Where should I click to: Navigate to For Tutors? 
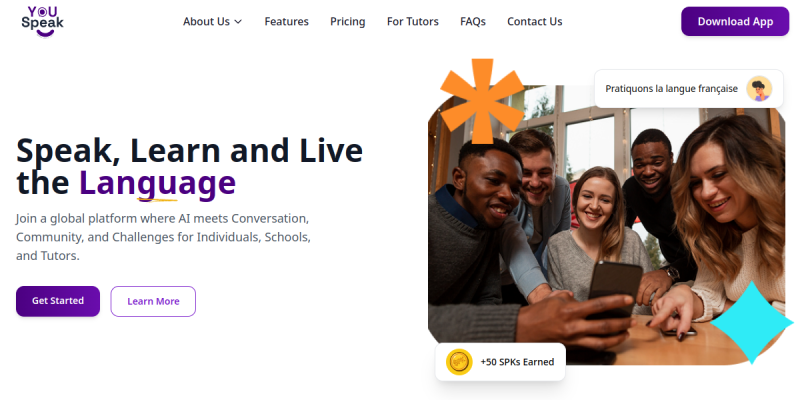(412, 22)
